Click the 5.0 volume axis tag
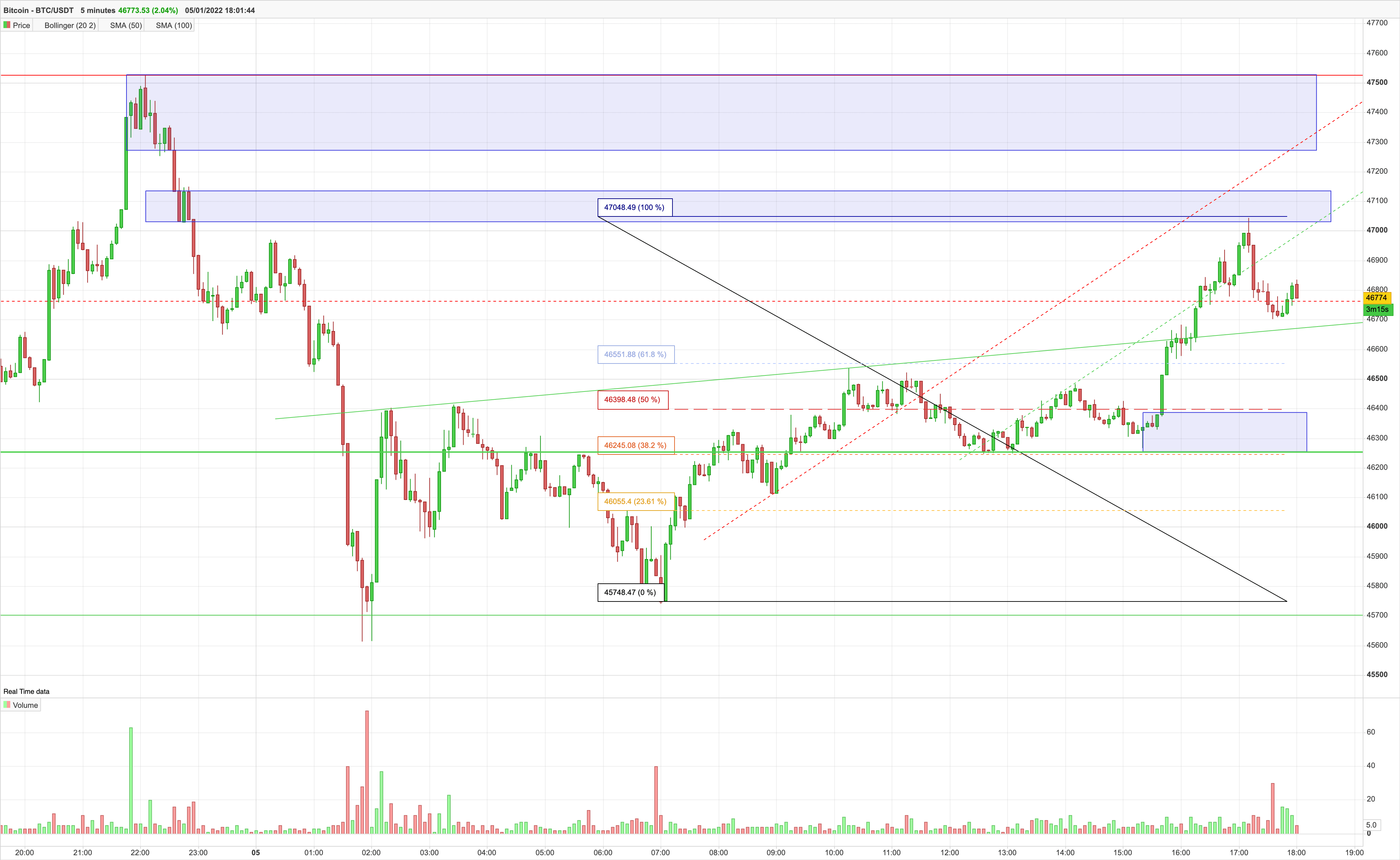1400x860 pixels. click(1372, 825)
